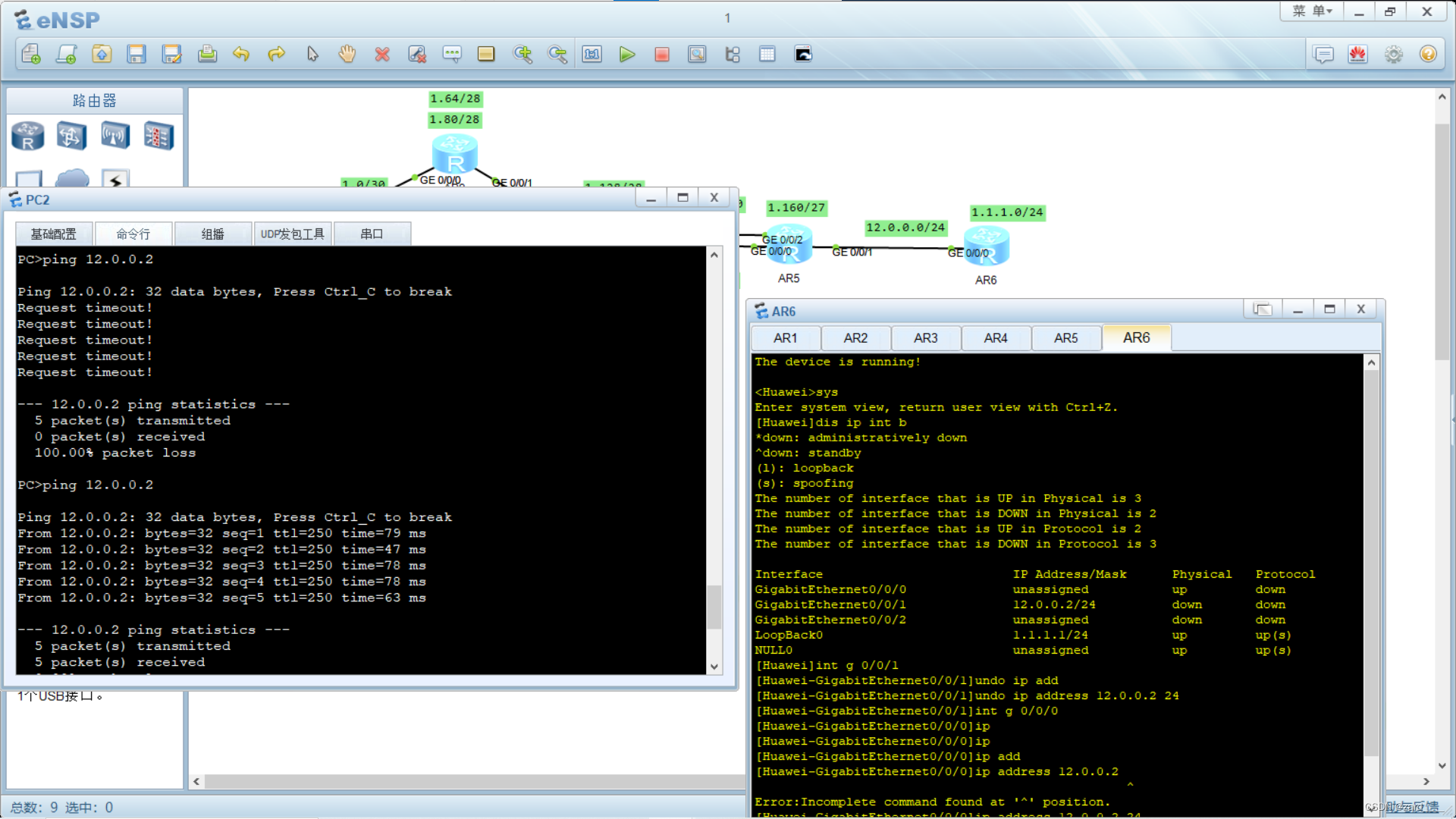1456x819 pixels.
Task: Zoom out on the topology
Action: (557, 54)
